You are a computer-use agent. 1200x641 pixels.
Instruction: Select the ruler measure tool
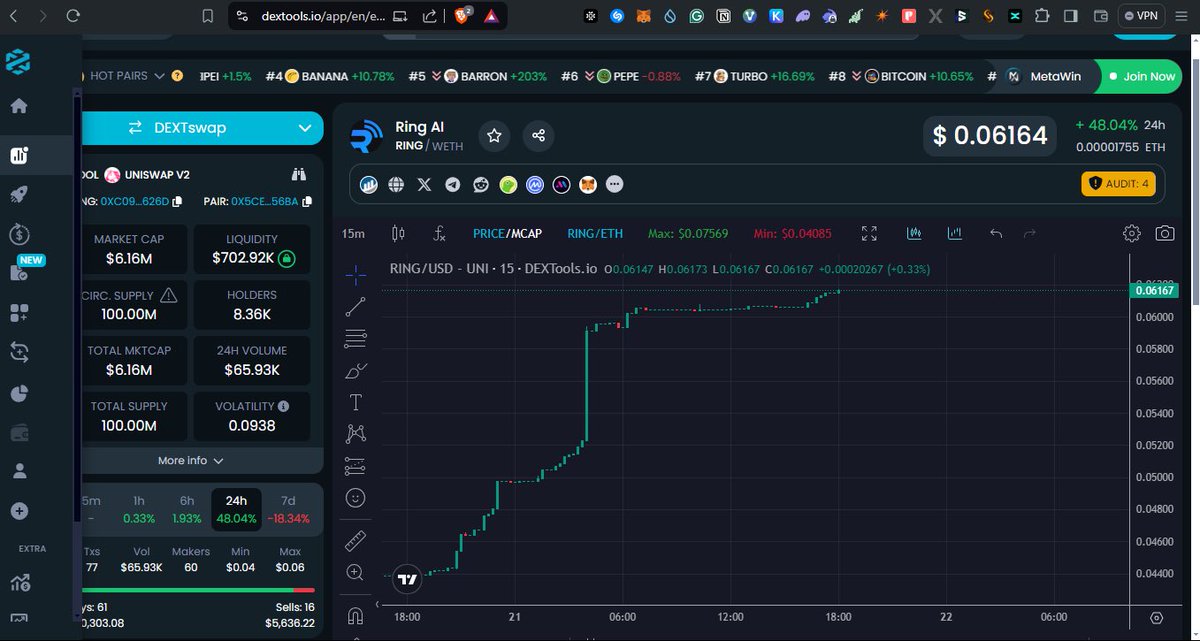pos(355,541)
